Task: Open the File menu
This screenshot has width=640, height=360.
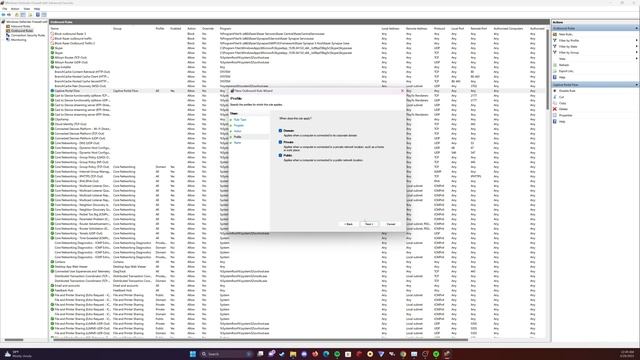Action: tap(4, 9)
